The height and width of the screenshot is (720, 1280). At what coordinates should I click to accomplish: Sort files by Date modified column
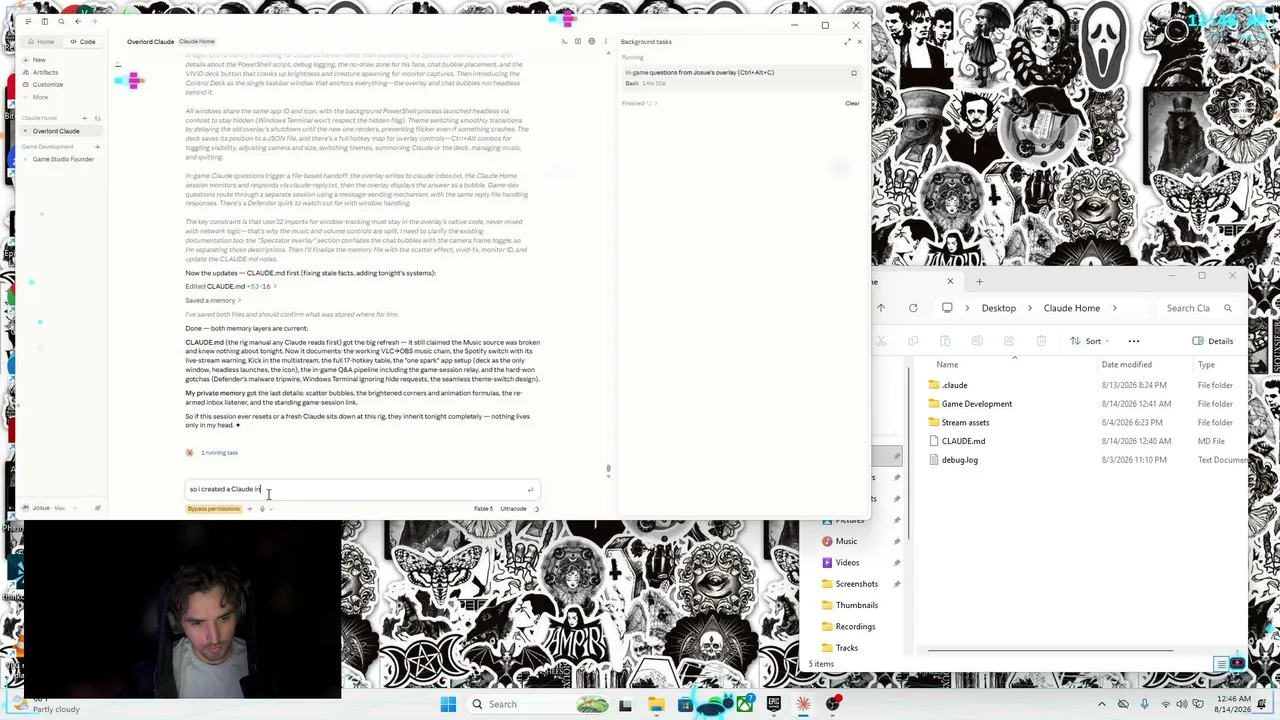pyautogui.click(x=1127, y=365)
